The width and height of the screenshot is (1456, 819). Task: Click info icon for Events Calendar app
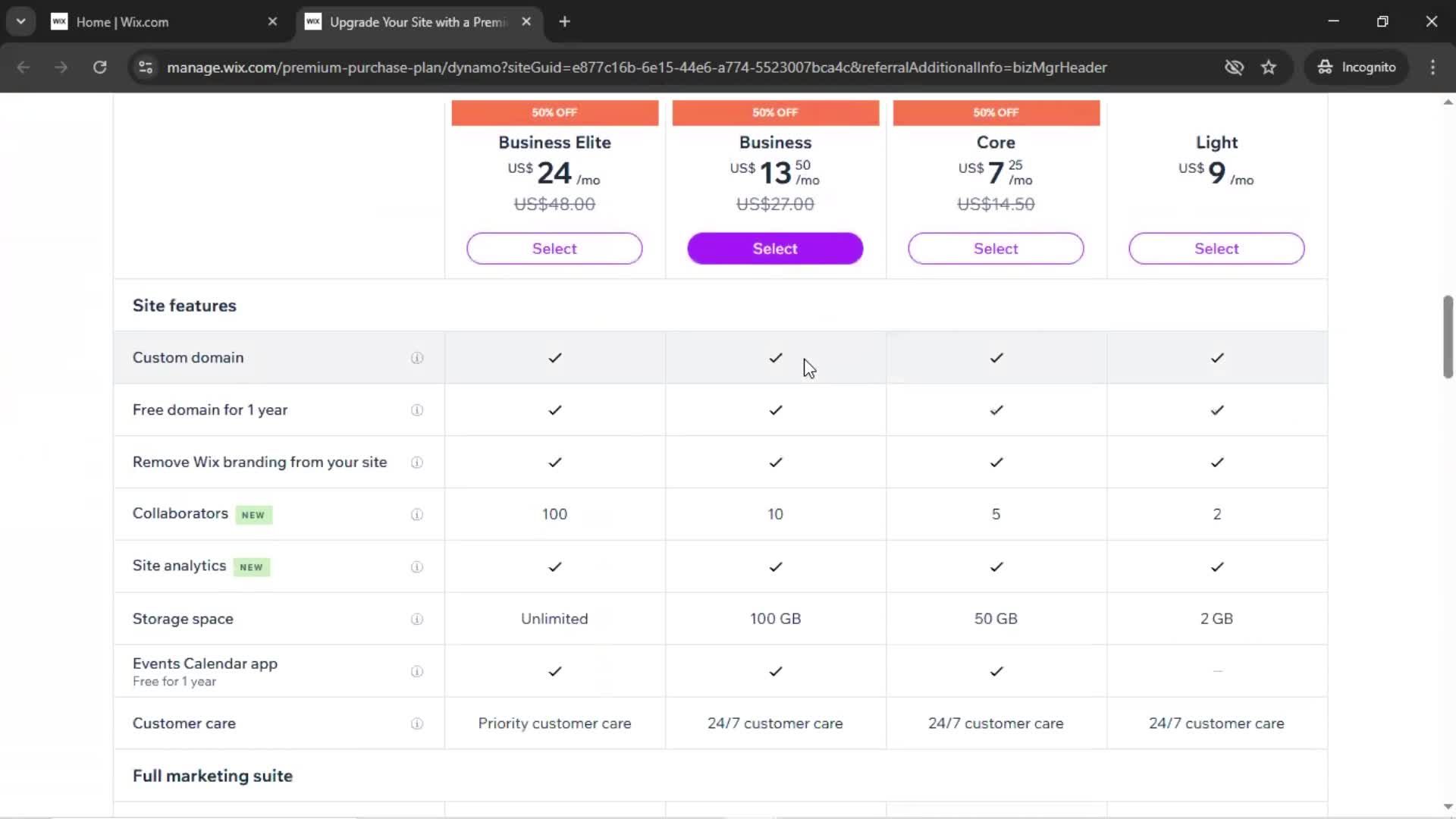(417, 672)
